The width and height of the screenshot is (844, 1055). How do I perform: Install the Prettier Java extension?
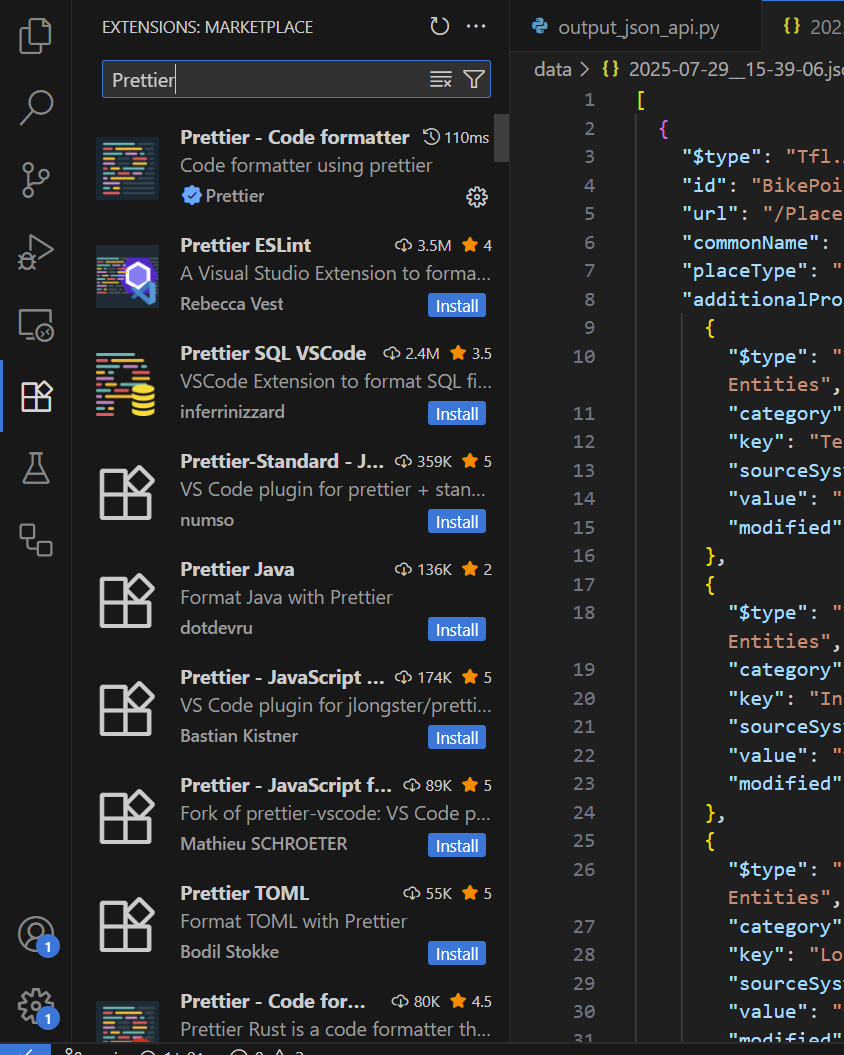[x=456, y=629]
